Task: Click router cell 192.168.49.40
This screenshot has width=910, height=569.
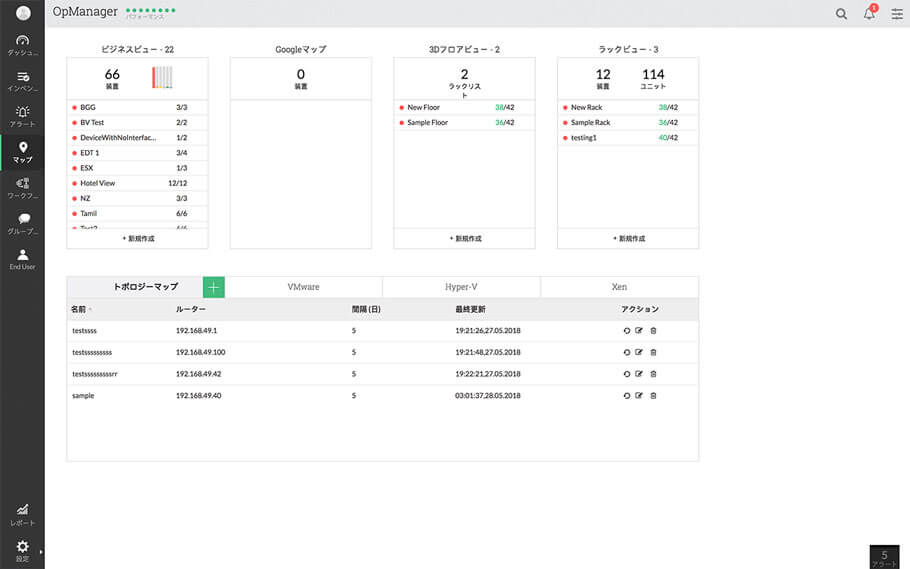Action: (x=198, y=396)
